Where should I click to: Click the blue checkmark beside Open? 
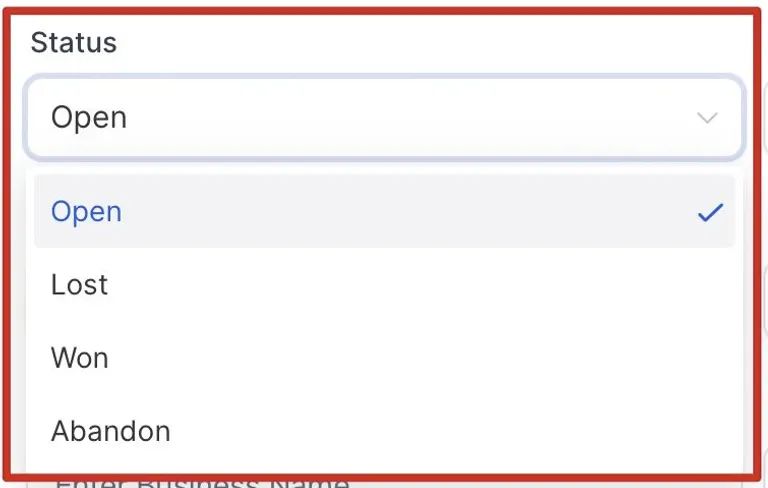710,212
